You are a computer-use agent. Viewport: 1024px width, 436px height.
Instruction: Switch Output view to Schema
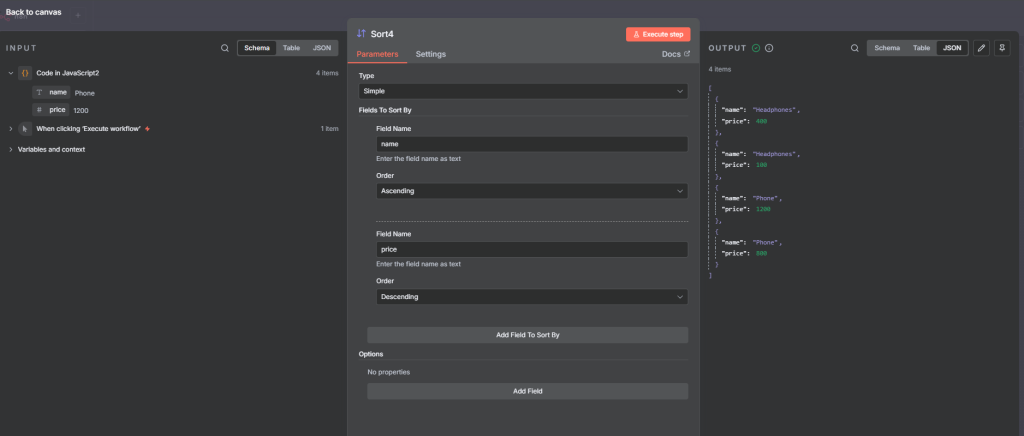pyautogui.click(x=886, y=48)
